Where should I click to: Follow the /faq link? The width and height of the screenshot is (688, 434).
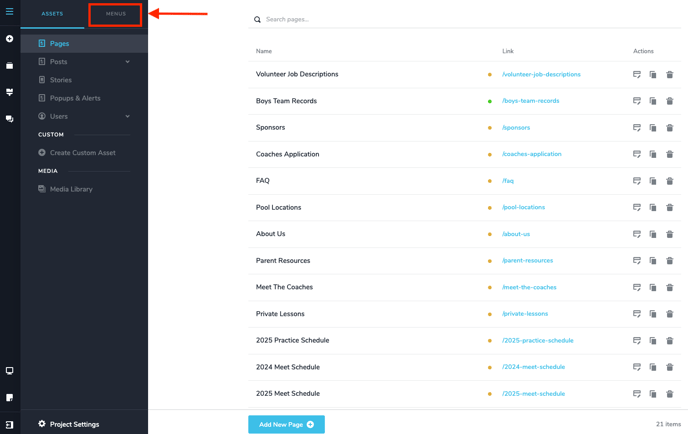508,181
